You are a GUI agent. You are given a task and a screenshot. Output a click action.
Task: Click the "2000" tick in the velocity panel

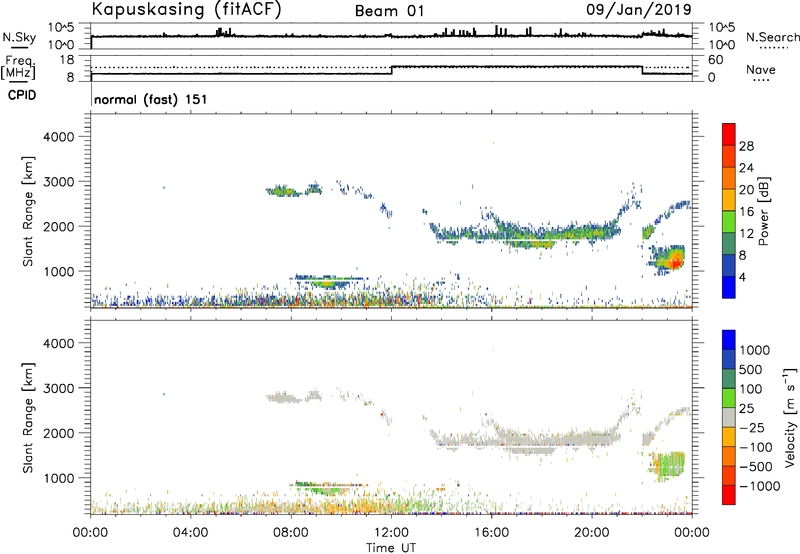[59, 433]
